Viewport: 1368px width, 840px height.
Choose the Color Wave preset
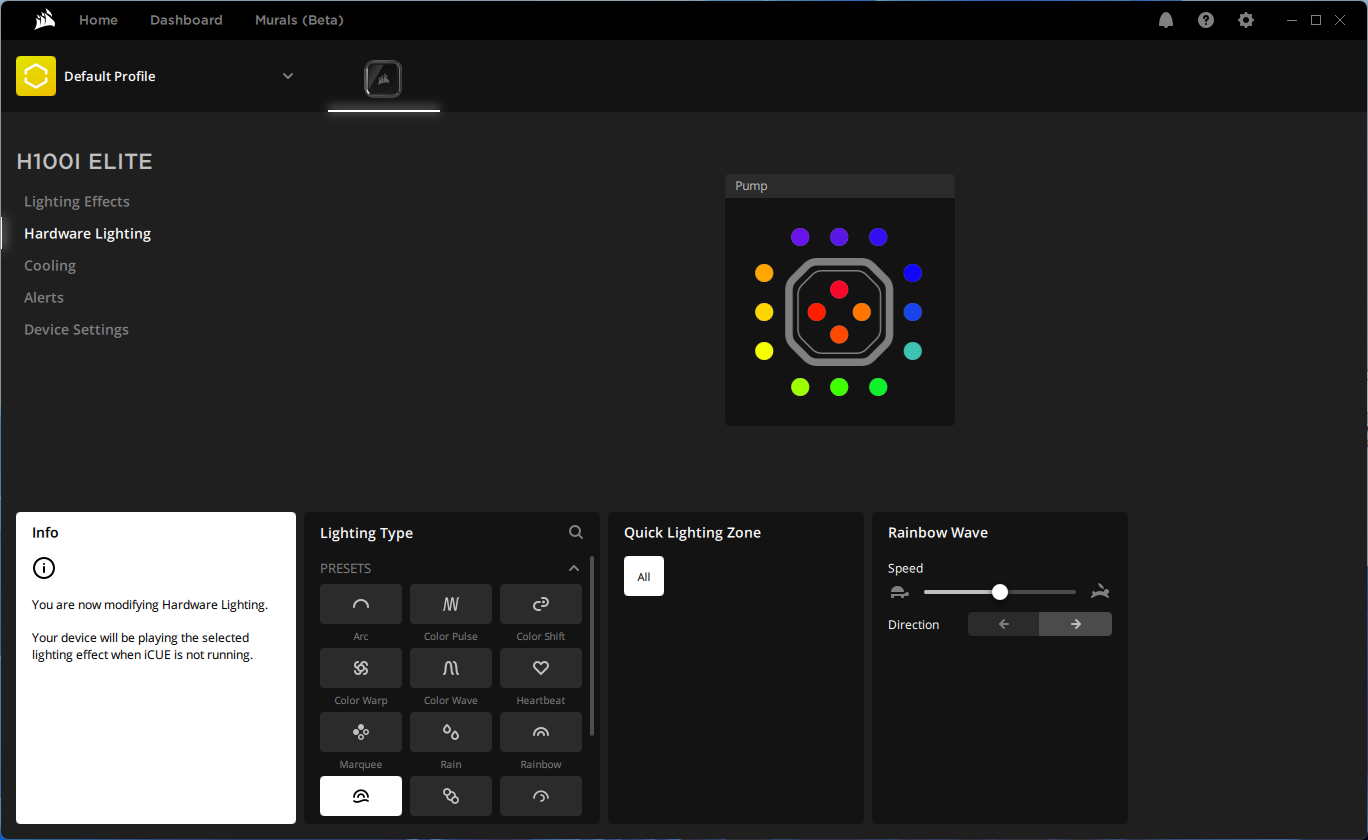click(x=451, y=668)
